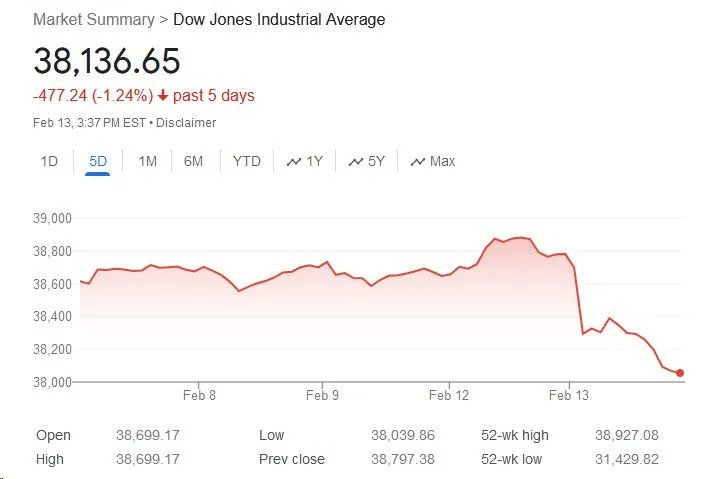The height and width of the screenshot is (479, 719).
Task: Open the Market Summary breadcrumb link
Action: 94,20
